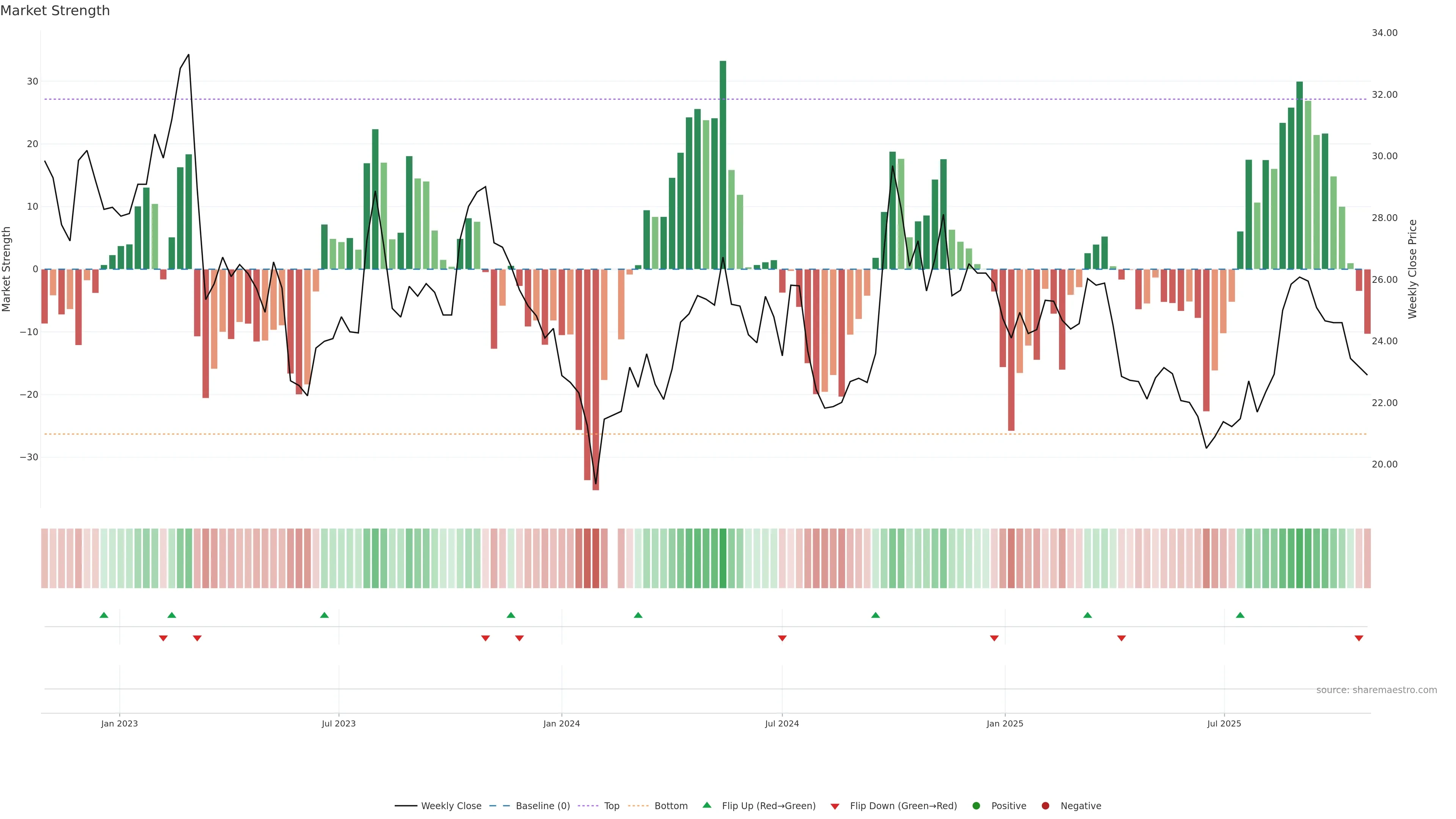
Task: Click the Market Strength chart title
Action: coord(55,11)
